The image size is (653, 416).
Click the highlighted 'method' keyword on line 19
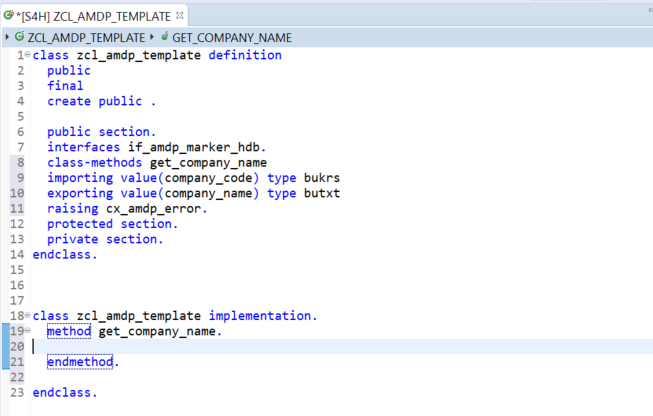point(69,331)
